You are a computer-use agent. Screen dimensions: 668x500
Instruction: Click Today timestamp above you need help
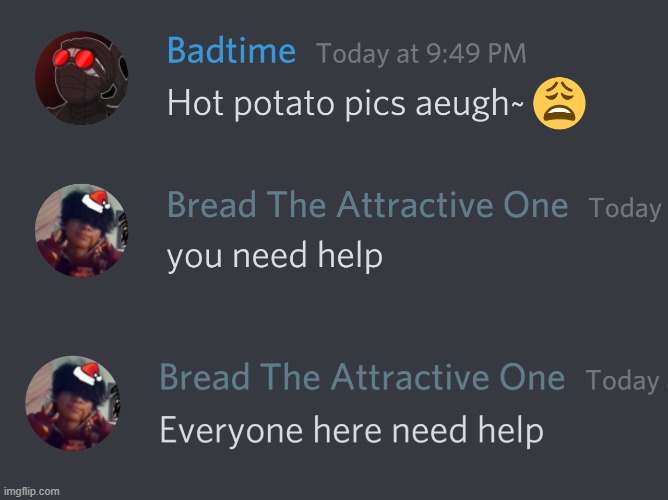625,208
